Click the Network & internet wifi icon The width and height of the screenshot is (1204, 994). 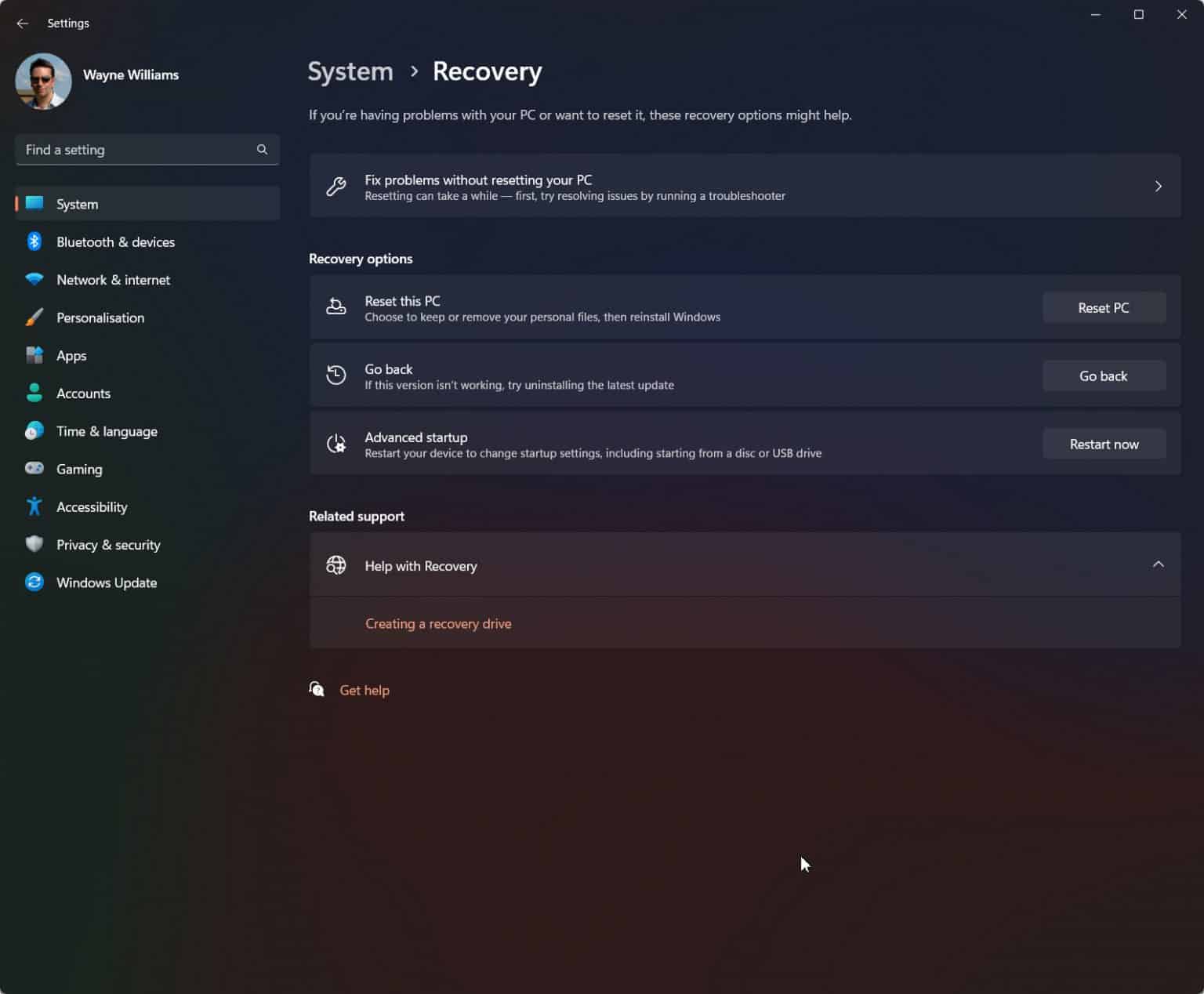click(34, 279)
